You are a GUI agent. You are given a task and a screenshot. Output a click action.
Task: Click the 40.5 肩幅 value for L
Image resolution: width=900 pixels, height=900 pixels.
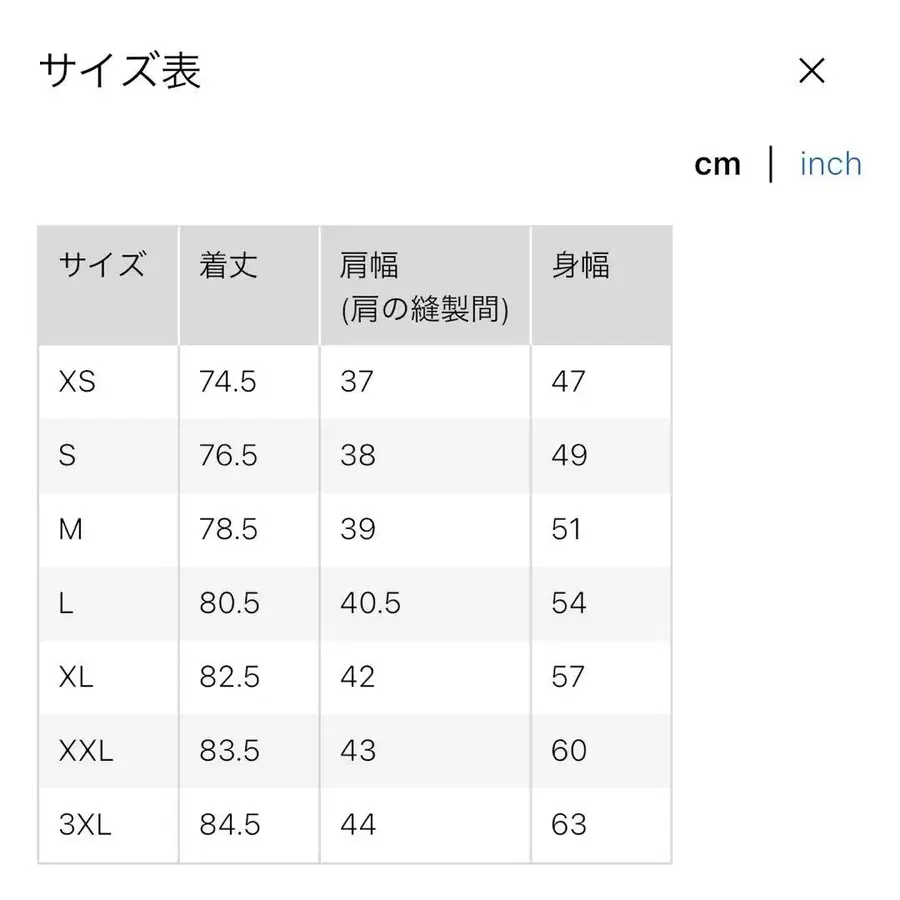(x=370, y=603)
